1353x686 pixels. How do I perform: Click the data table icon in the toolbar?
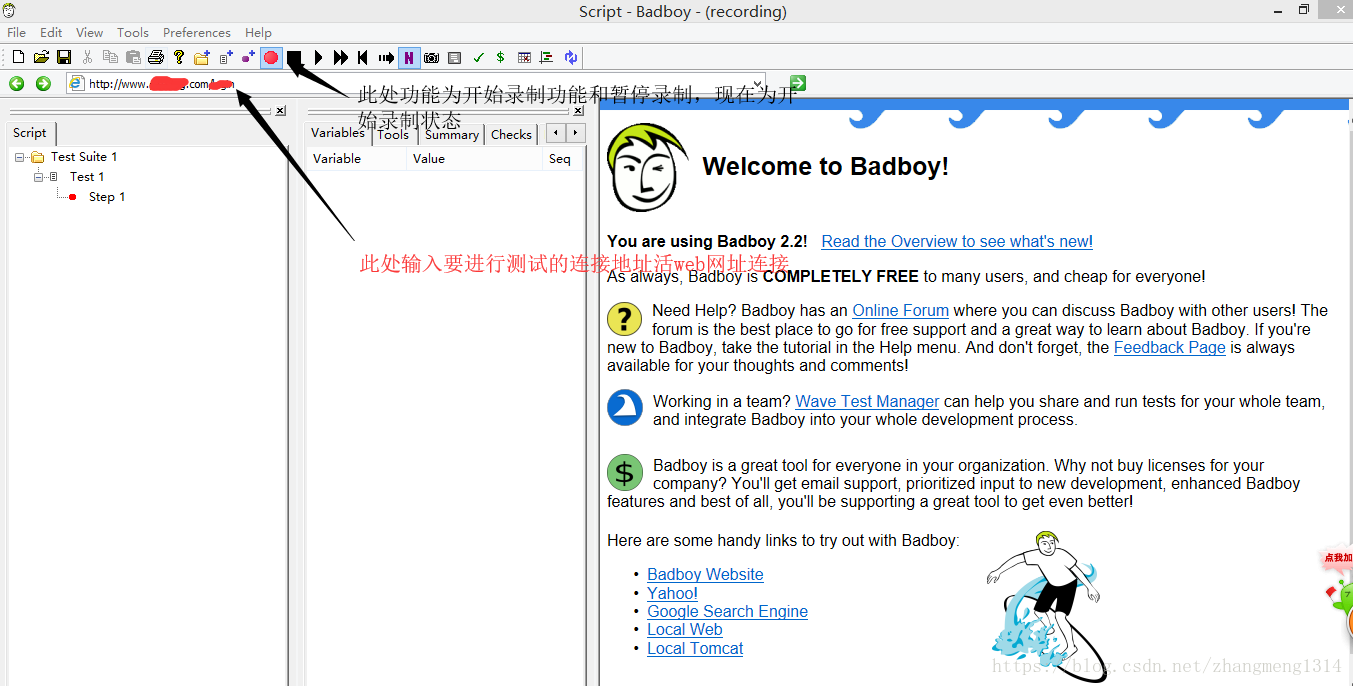524,58
